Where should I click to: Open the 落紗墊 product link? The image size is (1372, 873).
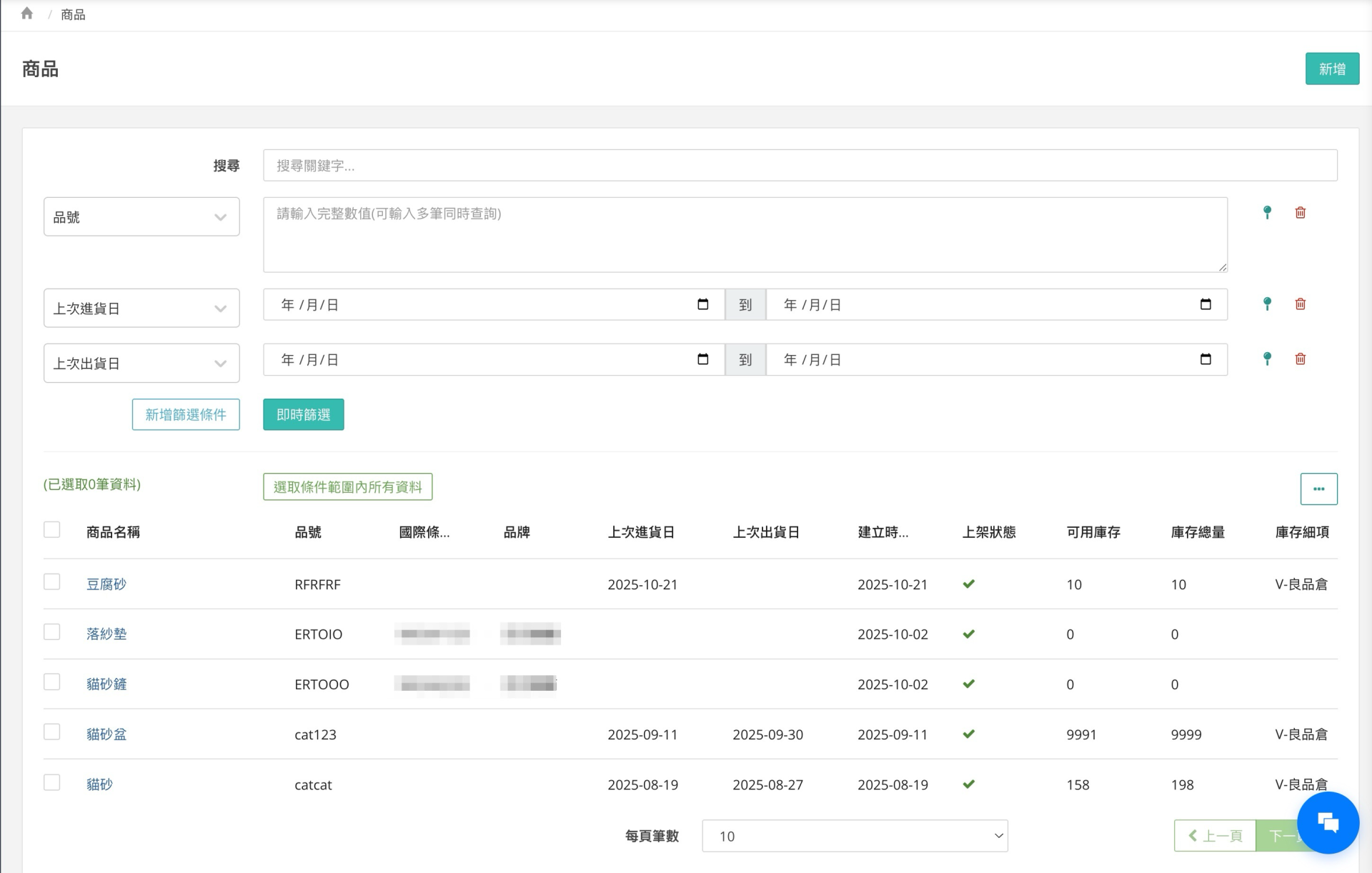(106, 634)
